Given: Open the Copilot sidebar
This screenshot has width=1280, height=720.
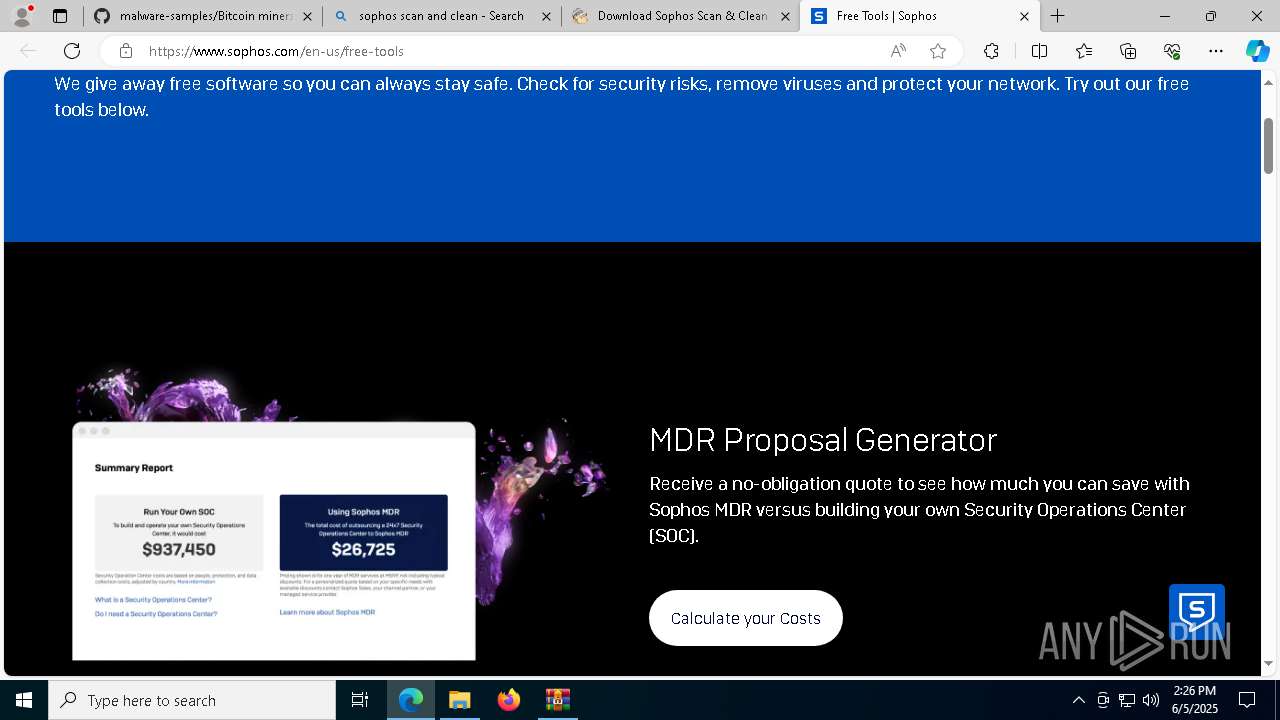Looking at the screenshot, I should [x=1257, y=51].
